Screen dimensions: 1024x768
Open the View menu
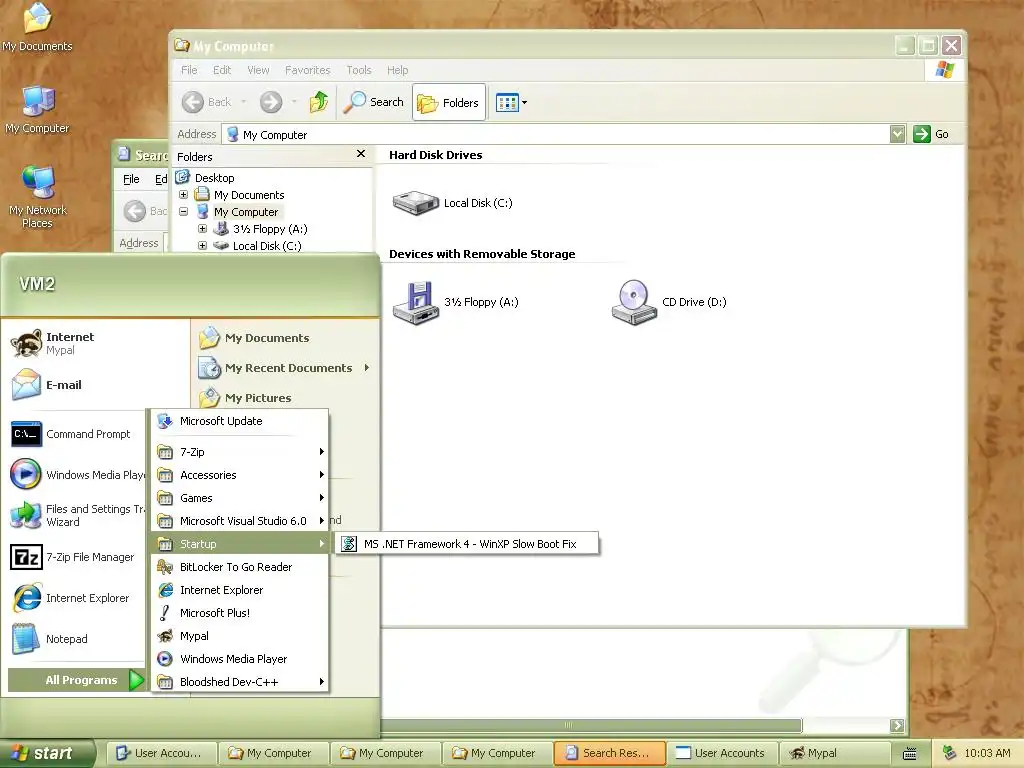(258, 70)
